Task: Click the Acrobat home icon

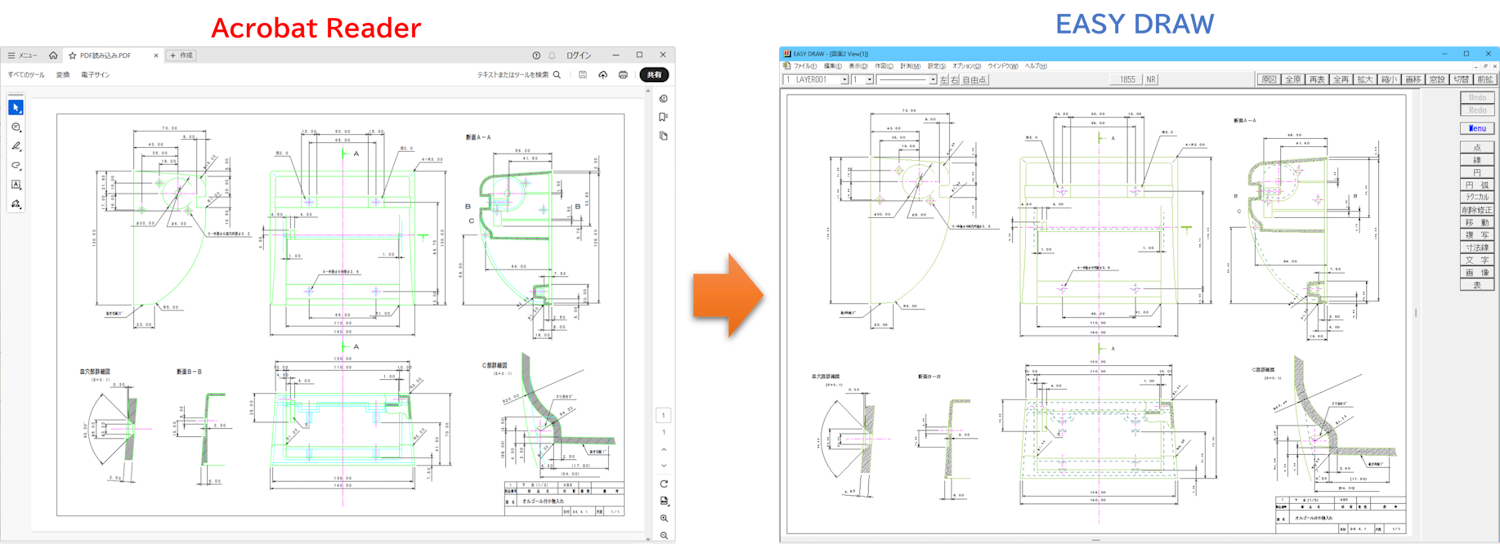Action: click(53, 55)
